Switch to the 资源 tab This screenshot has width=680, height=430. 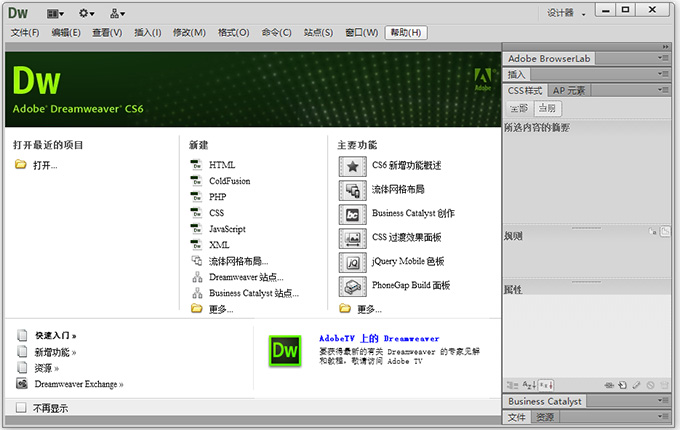[545, 417]
